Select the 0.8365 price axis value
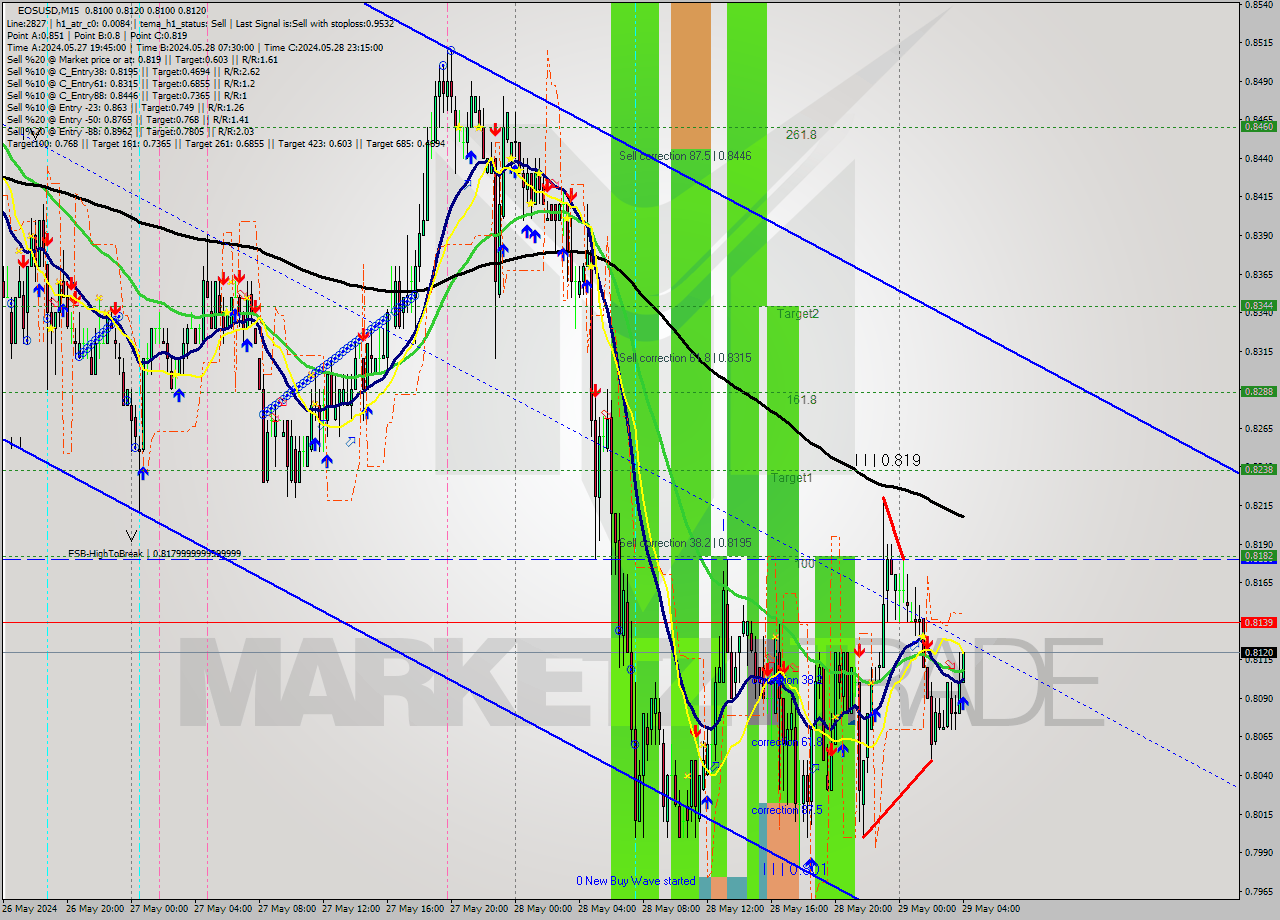 1258,274
